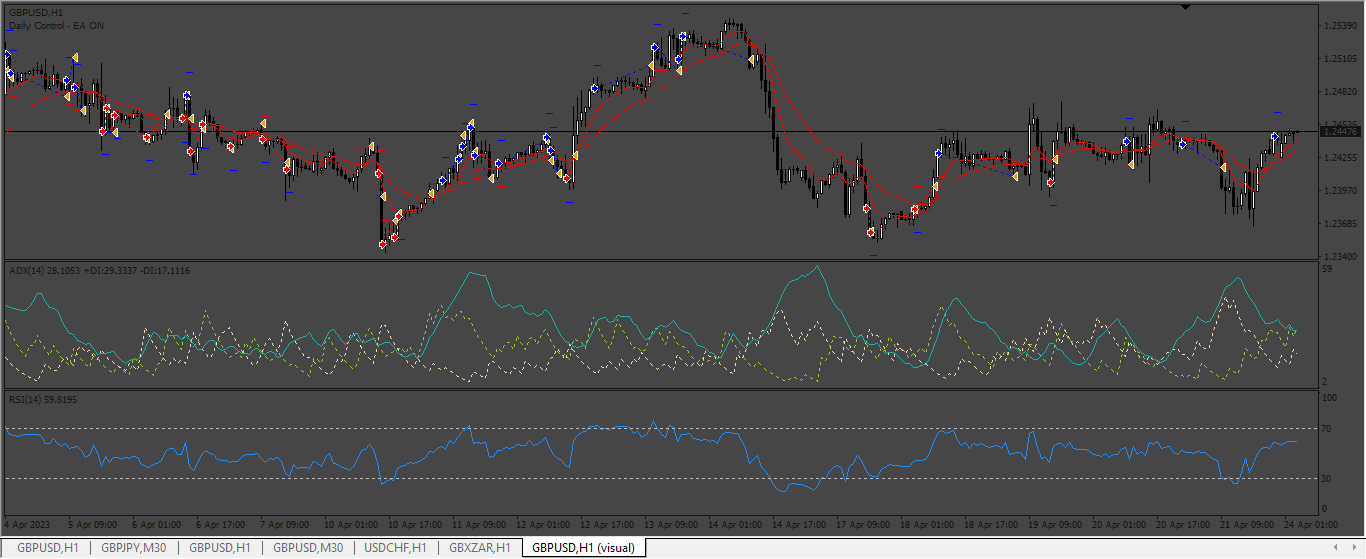The height and width of the screenshot is (559, 1366).
Task: Click the tab strip scroll-left arrow
Action: click(1337, 547)
